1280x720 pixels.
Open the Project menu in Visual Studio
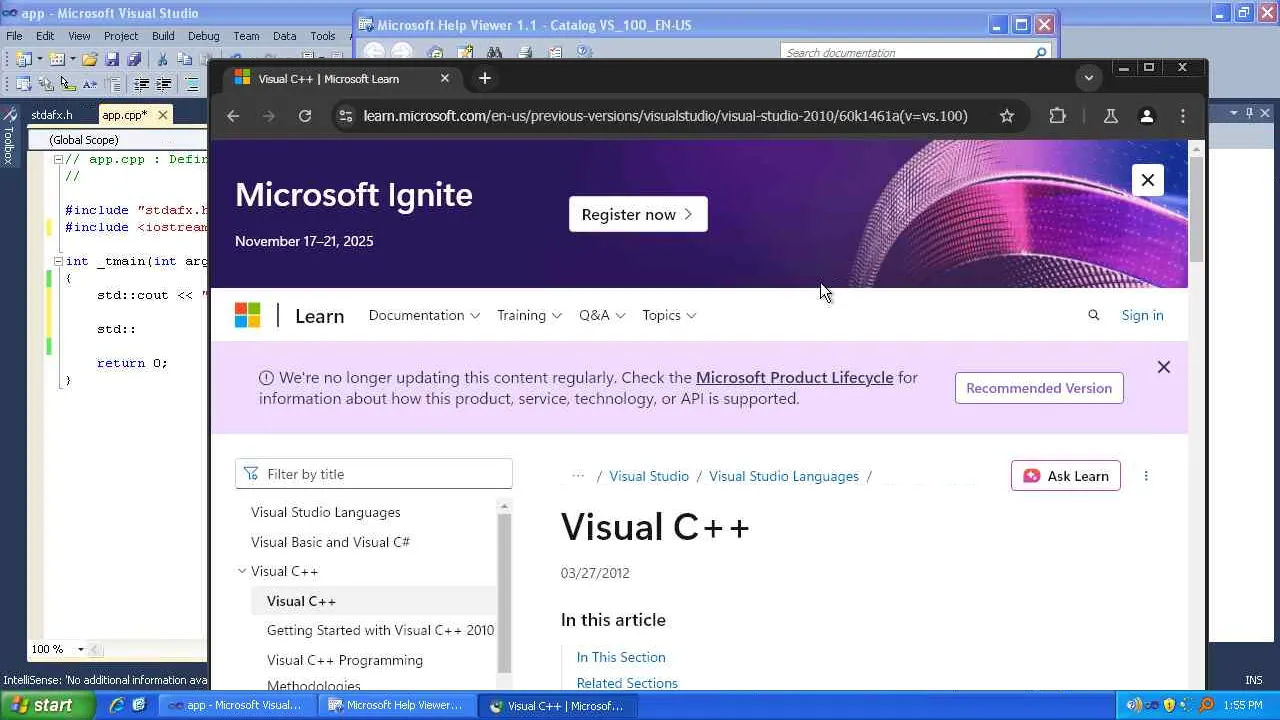(121, 36)
